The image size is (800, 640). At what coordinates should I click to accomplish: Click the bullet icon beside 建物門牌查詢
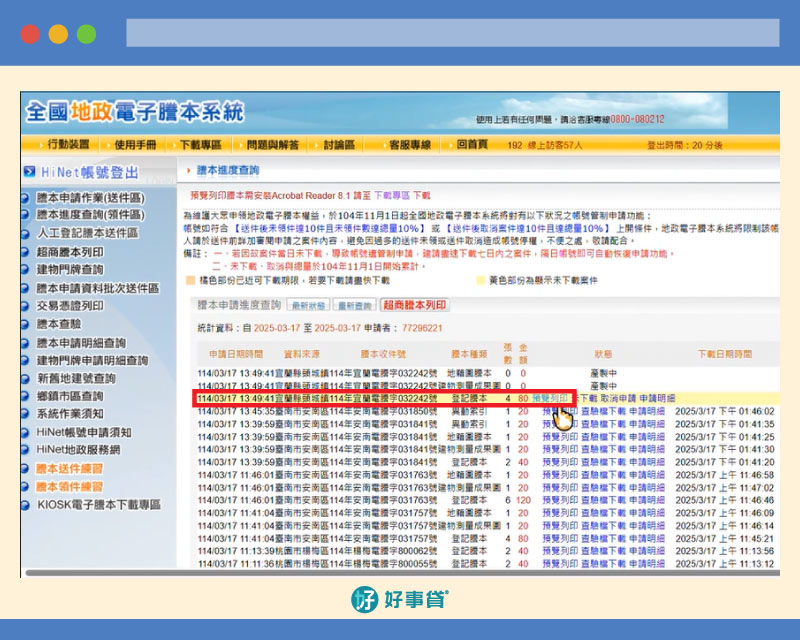(x=27, y=269)
